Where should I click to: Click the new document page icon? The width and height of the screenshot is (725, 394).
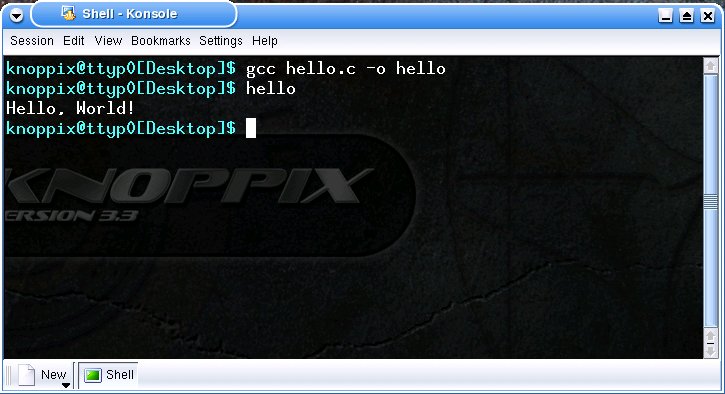point(26,375)
